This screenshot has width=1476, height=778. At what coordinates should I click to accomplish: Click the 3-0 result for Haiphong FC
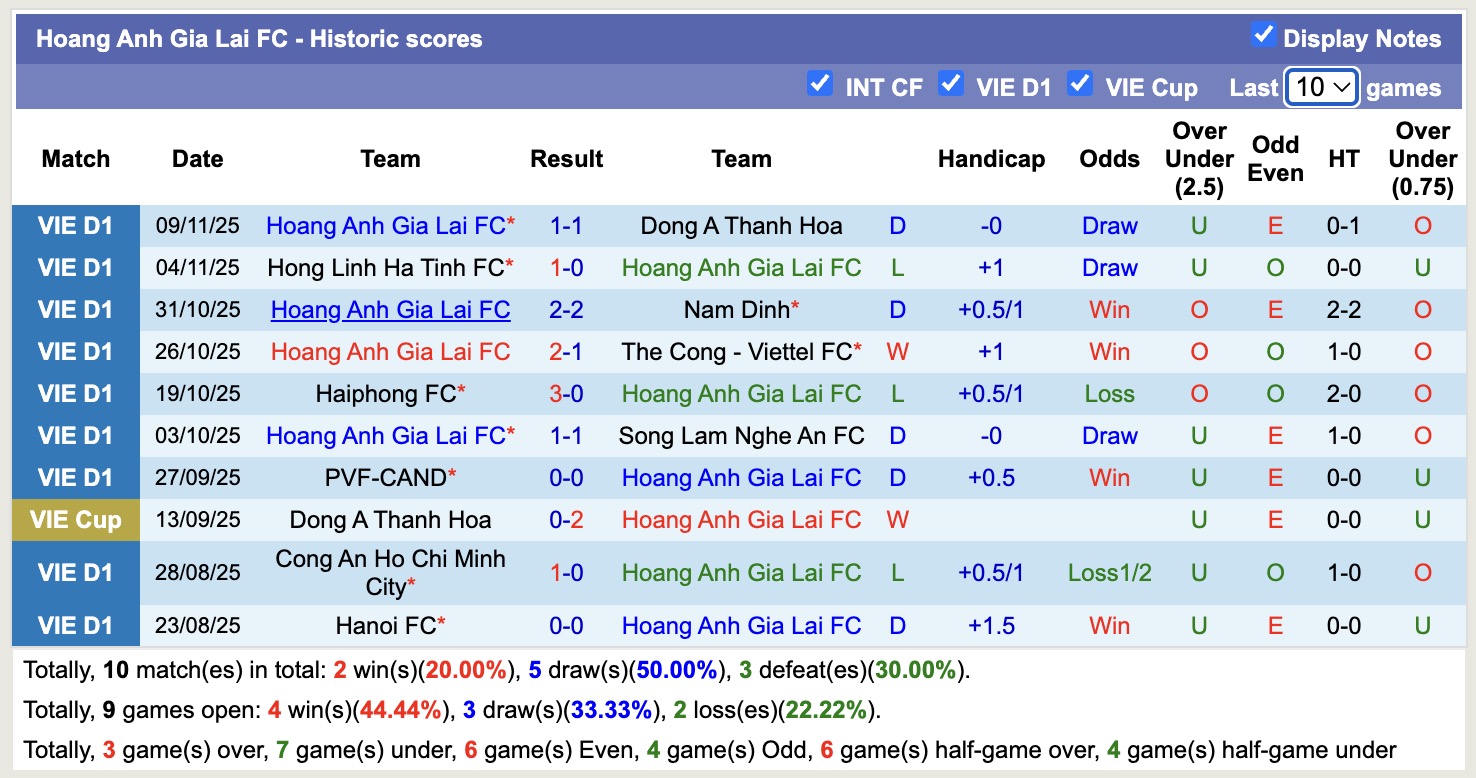(x=566, y=394)
